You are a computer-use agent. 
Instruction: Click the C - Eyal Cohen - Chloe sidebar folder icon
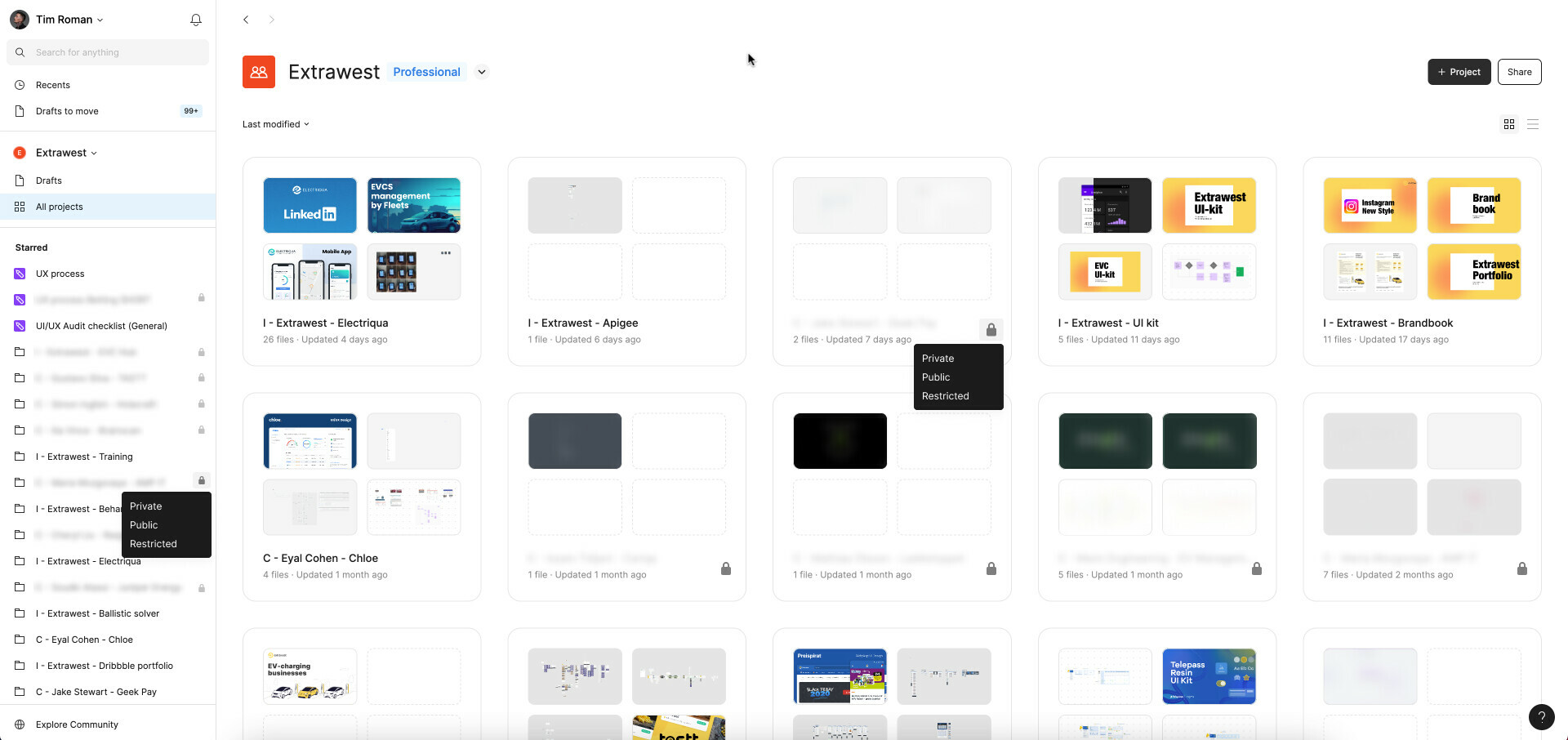(20, 640)
